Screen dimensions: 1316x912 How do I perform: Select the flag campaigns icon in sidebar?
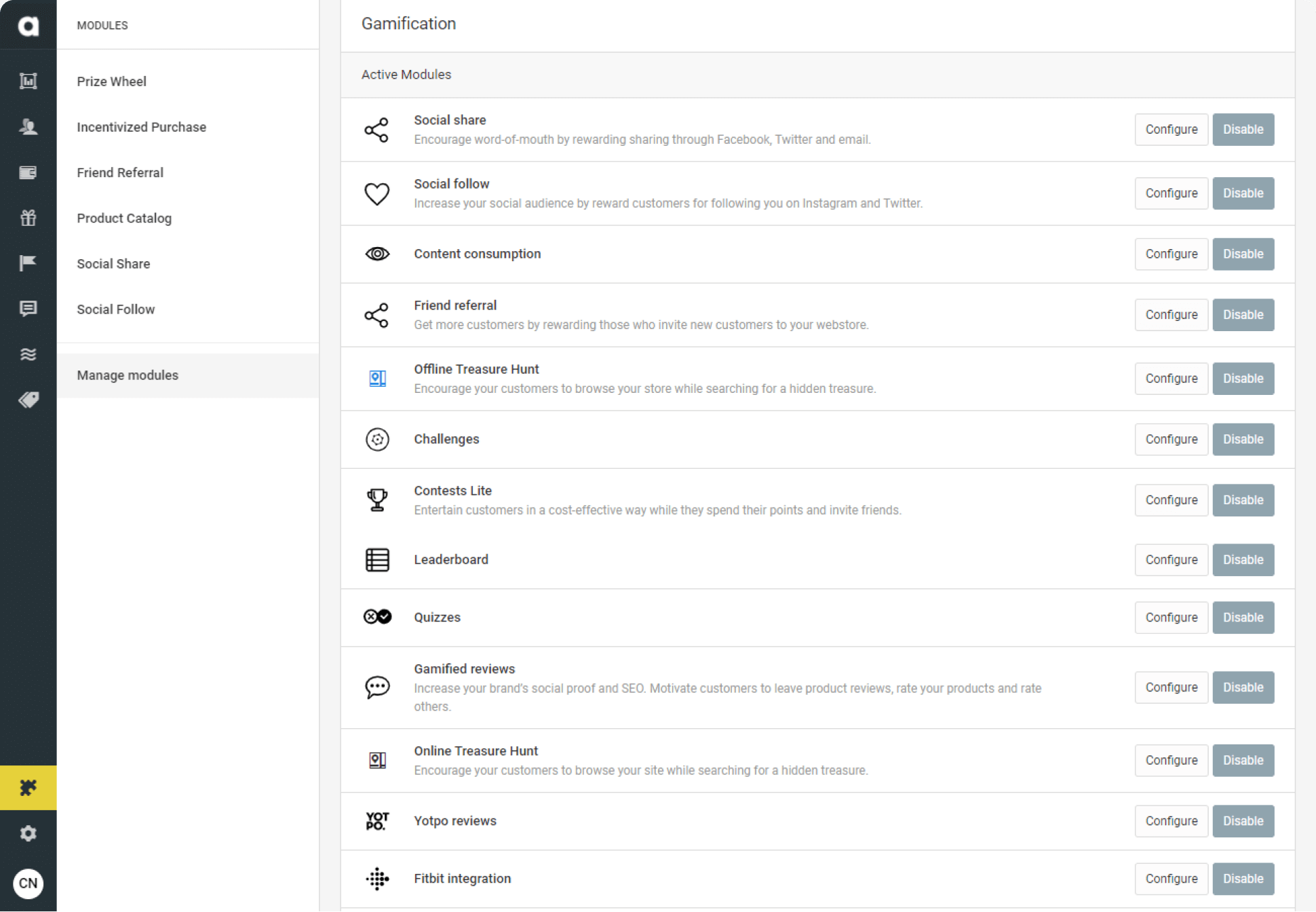click(x=28, y=263)
